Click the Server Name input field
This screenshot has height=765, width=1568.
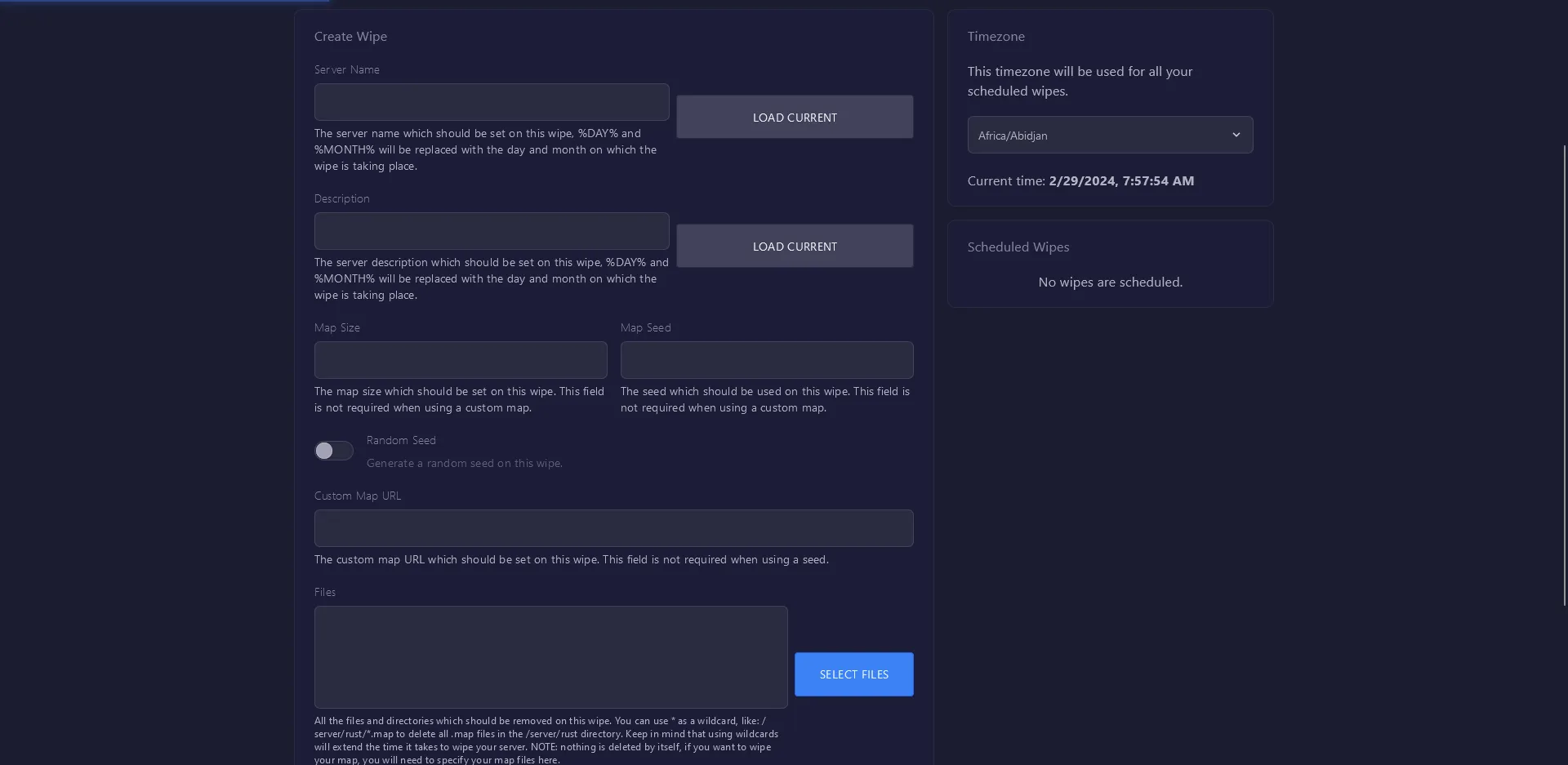click(492, 102)
